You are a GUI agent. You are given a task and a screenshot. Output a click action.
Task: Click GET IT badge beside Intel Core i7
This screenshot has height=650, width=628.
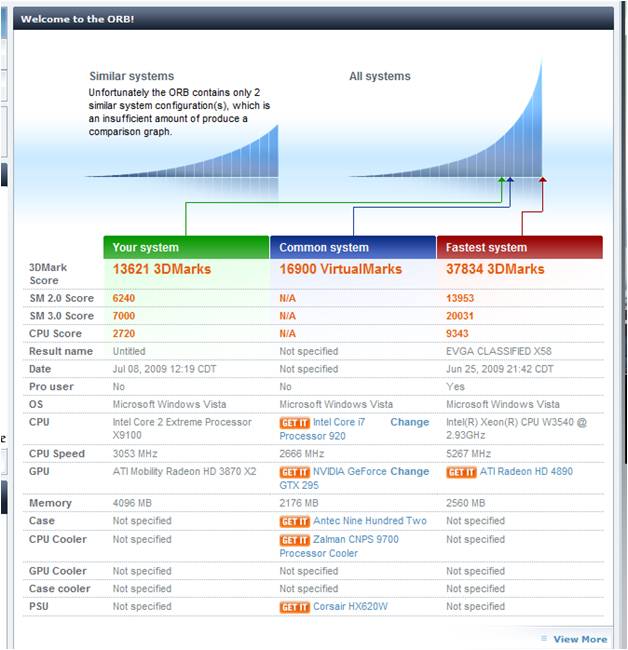click(295, 423)
